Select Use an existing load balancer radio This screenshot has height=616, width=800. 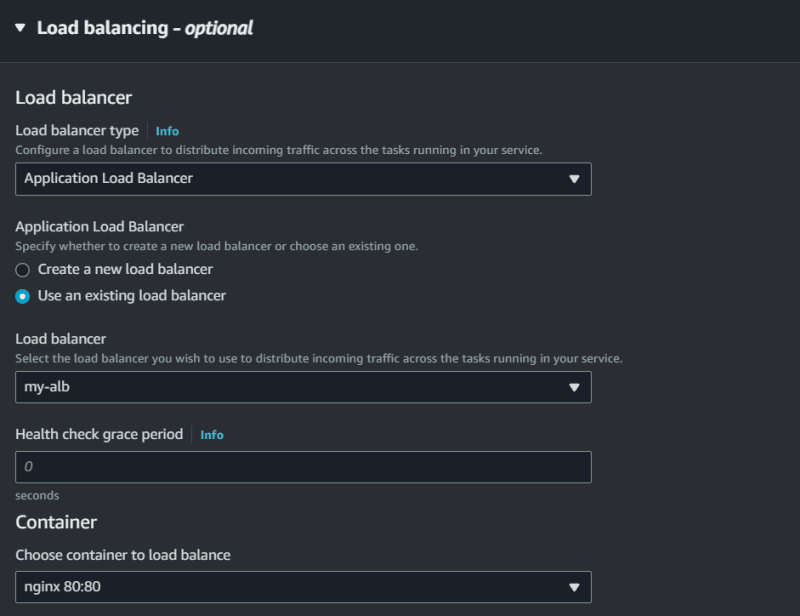pyautogui.click(x=22, y=296)
